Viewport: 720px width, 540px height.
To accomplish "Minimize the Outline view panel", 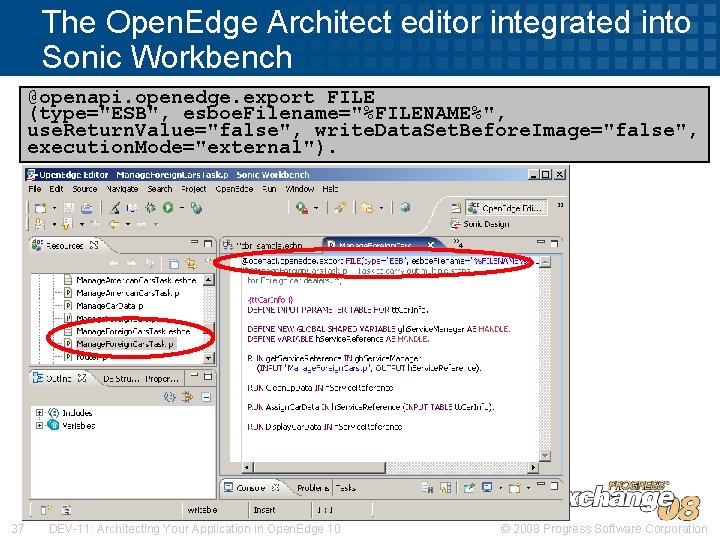I will (x=195, y=376).
